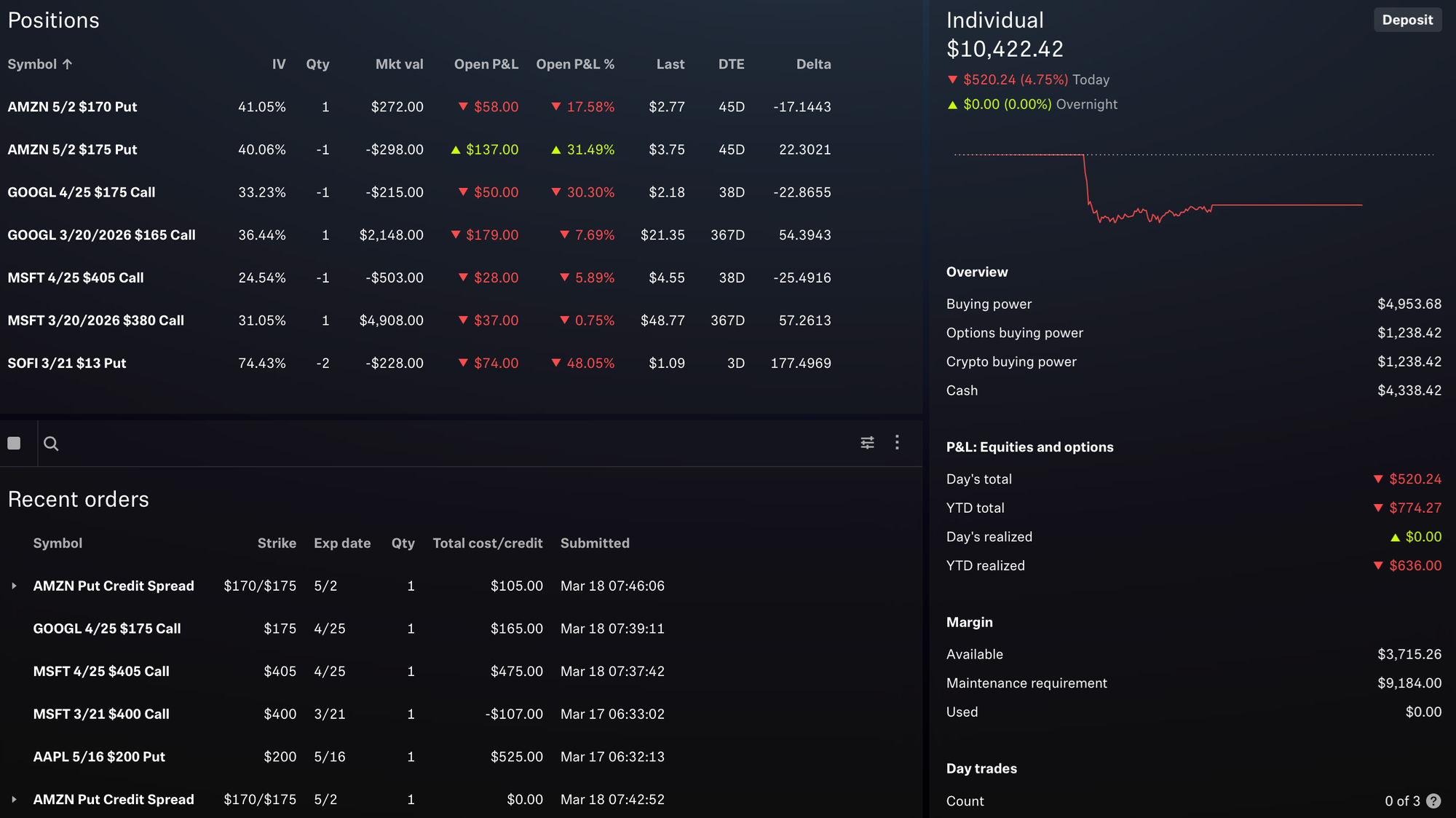Open the GOOGL 3/20/2026 $165 Call position

coord(419,235)
